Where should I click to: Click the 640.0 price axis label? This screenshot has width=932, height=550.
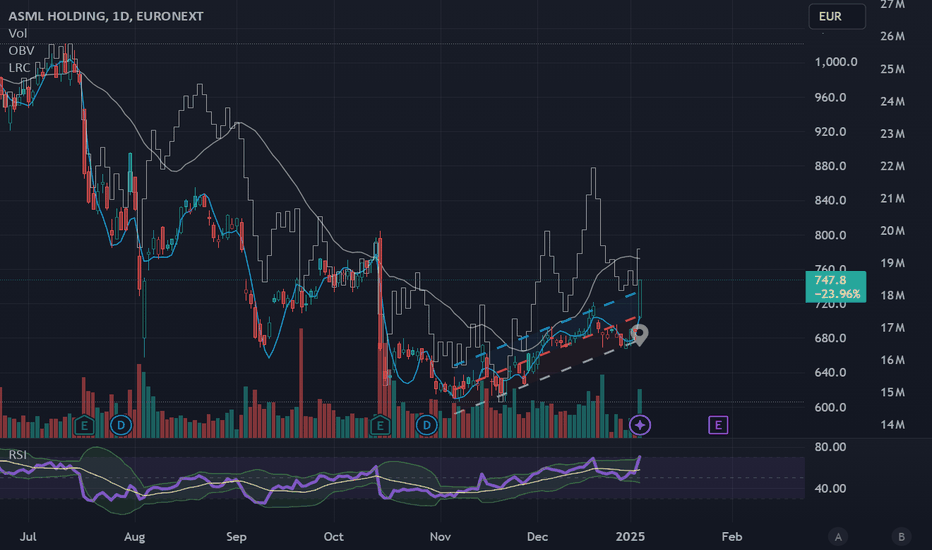click(830, 372)
